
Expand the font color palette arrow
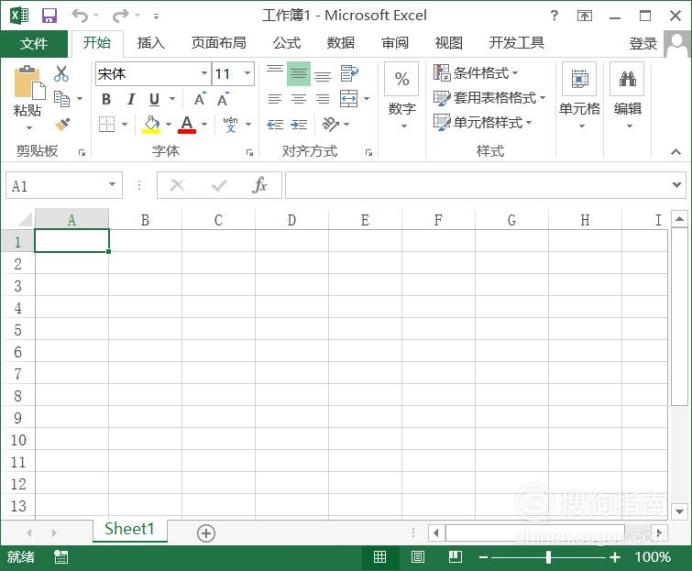pyautogui.click(x=204, y=124)
